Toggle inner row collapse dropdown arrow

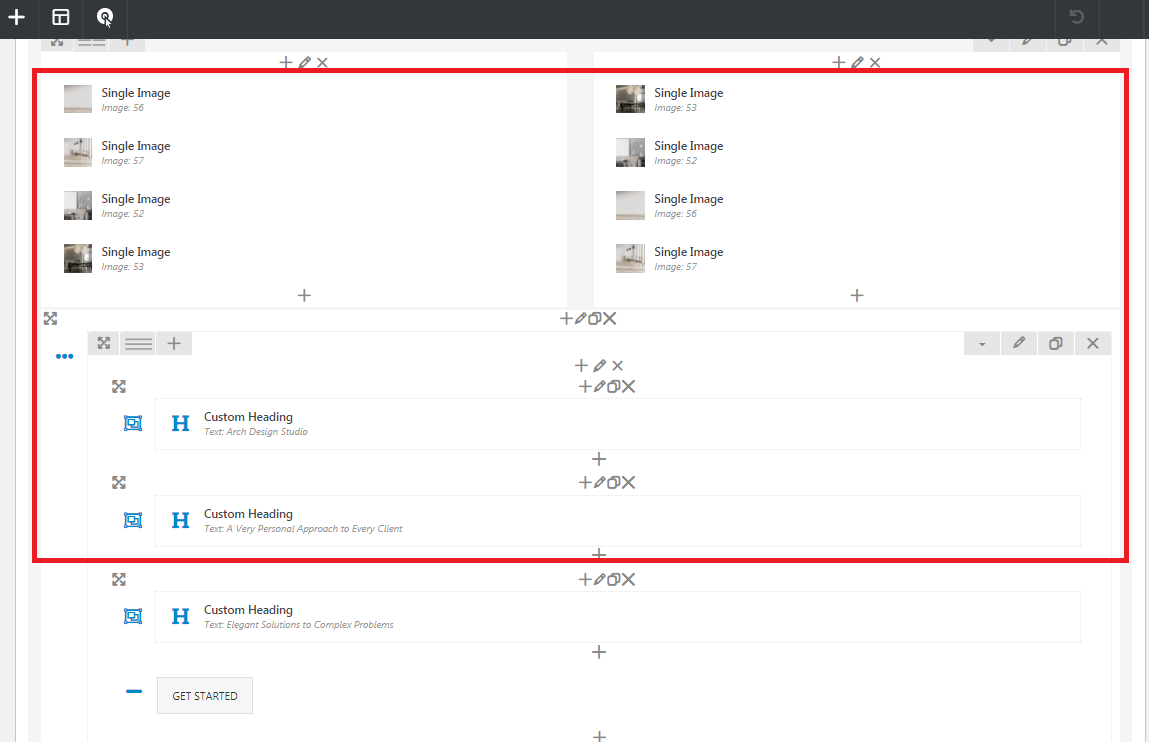coord(982,344)
